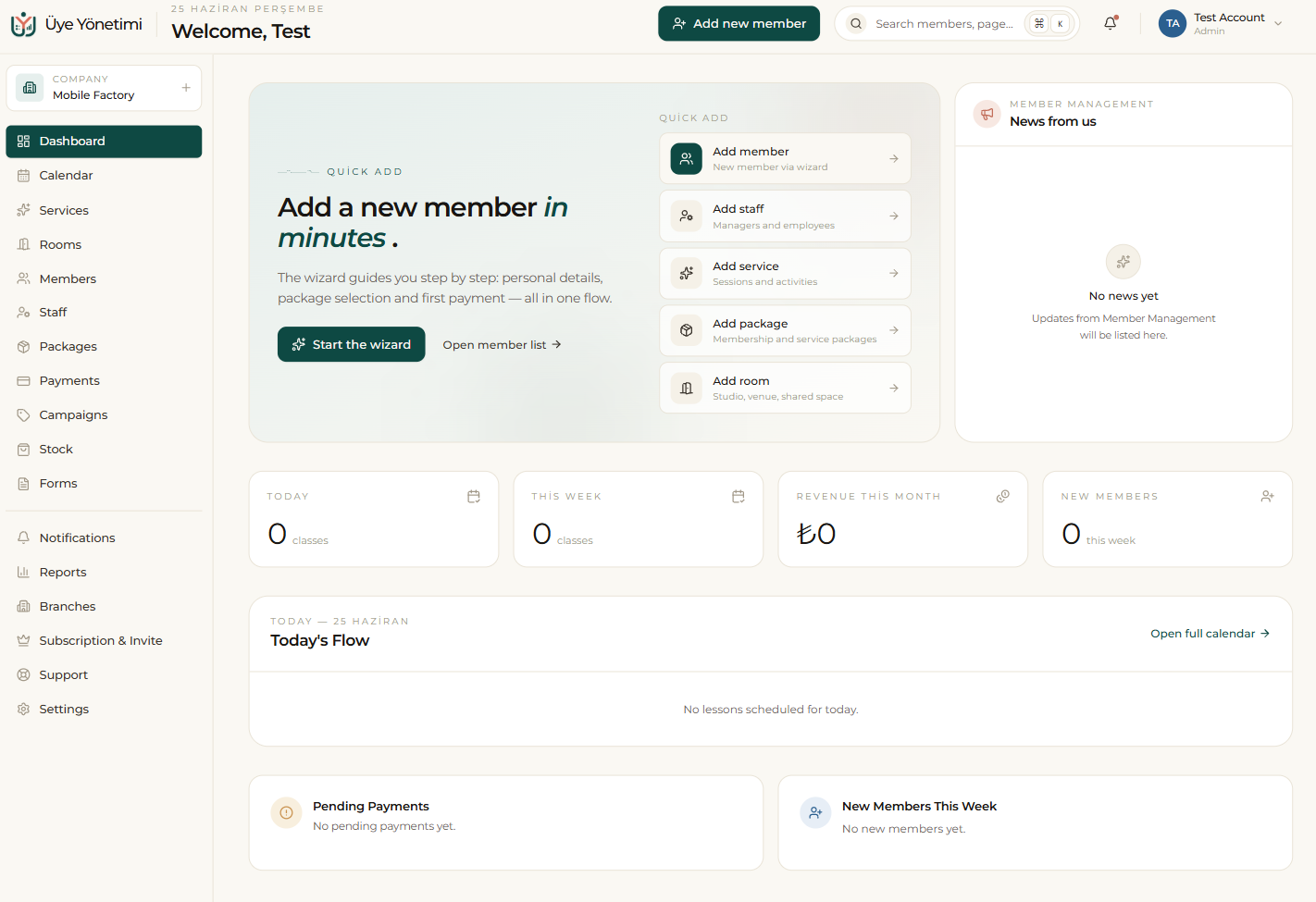This screenshot has height=902, width=1316.
Task: Click the Add new member button
Action: coord(739,24)
